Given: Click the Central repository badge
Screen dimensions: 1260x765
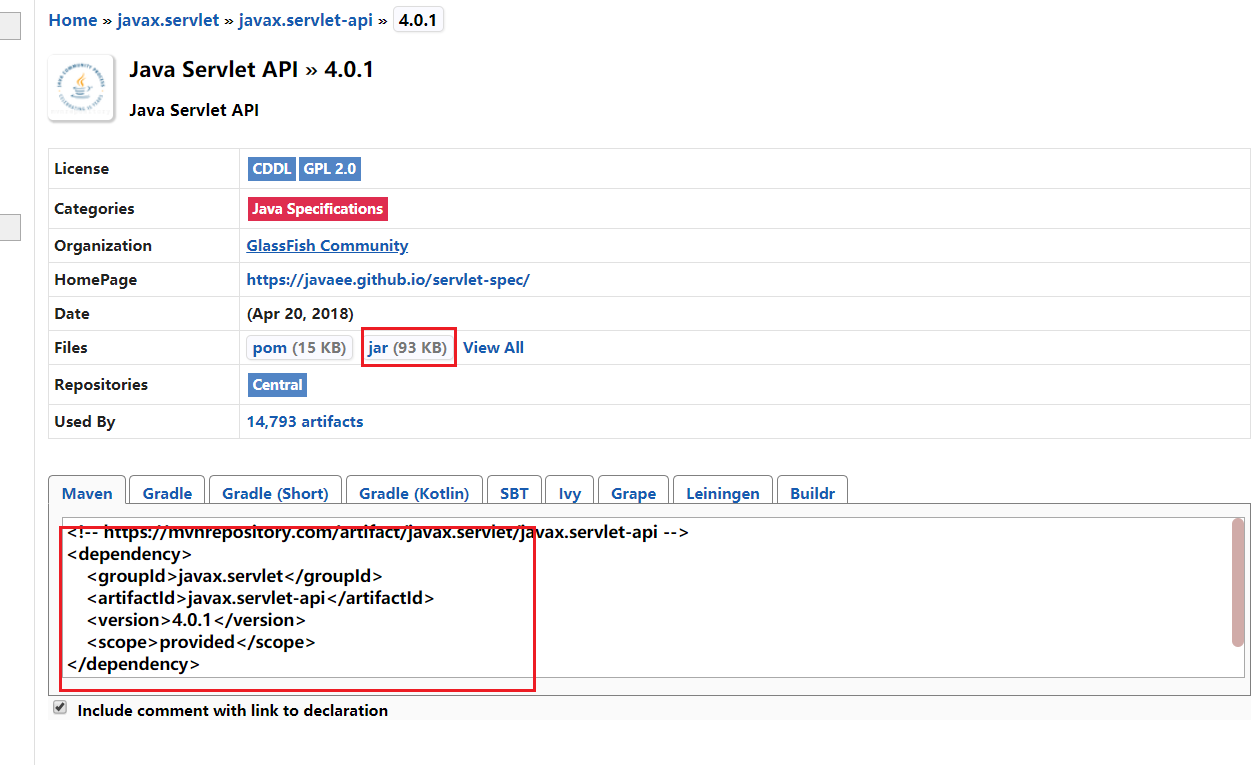Looking at the screenshot, I should click(x=277, y=385).
